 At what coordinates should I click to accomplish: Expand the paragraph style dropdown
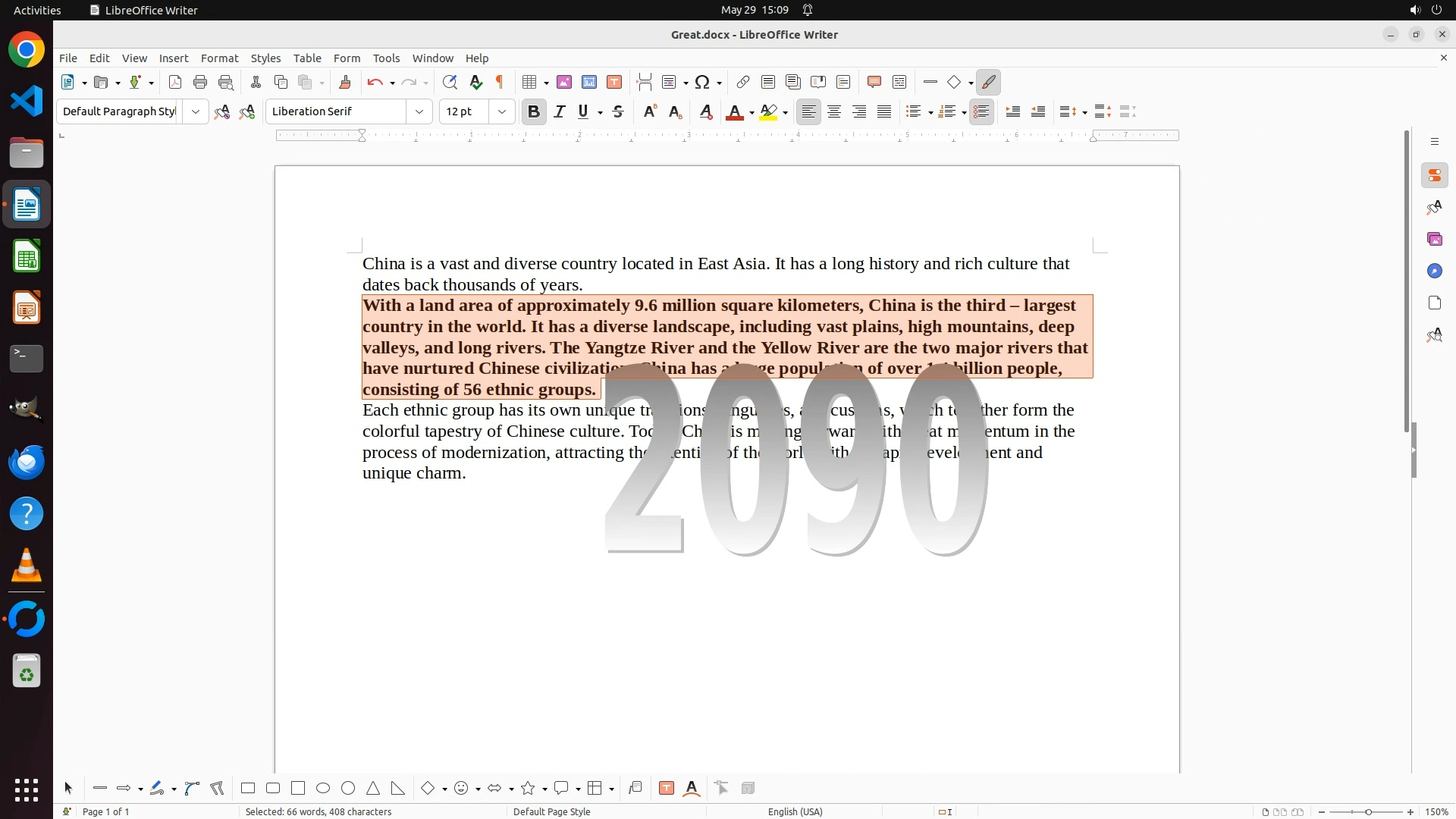[x=196, y=111]
